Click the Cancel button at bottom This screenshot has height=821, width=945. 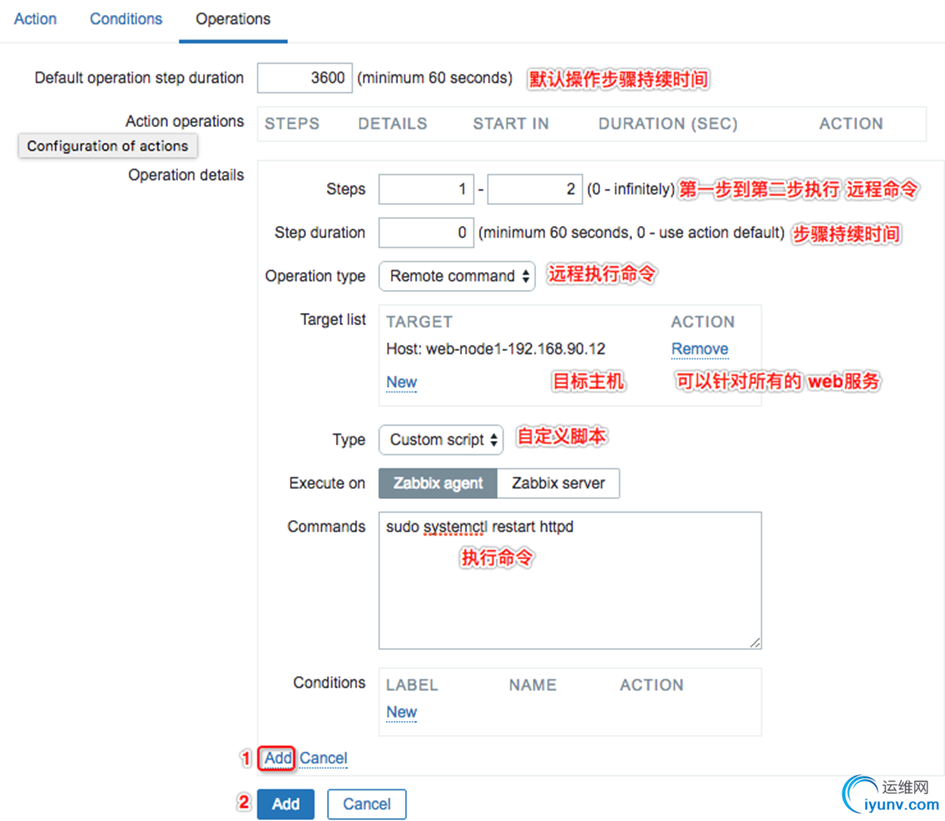tap(366, 804)
